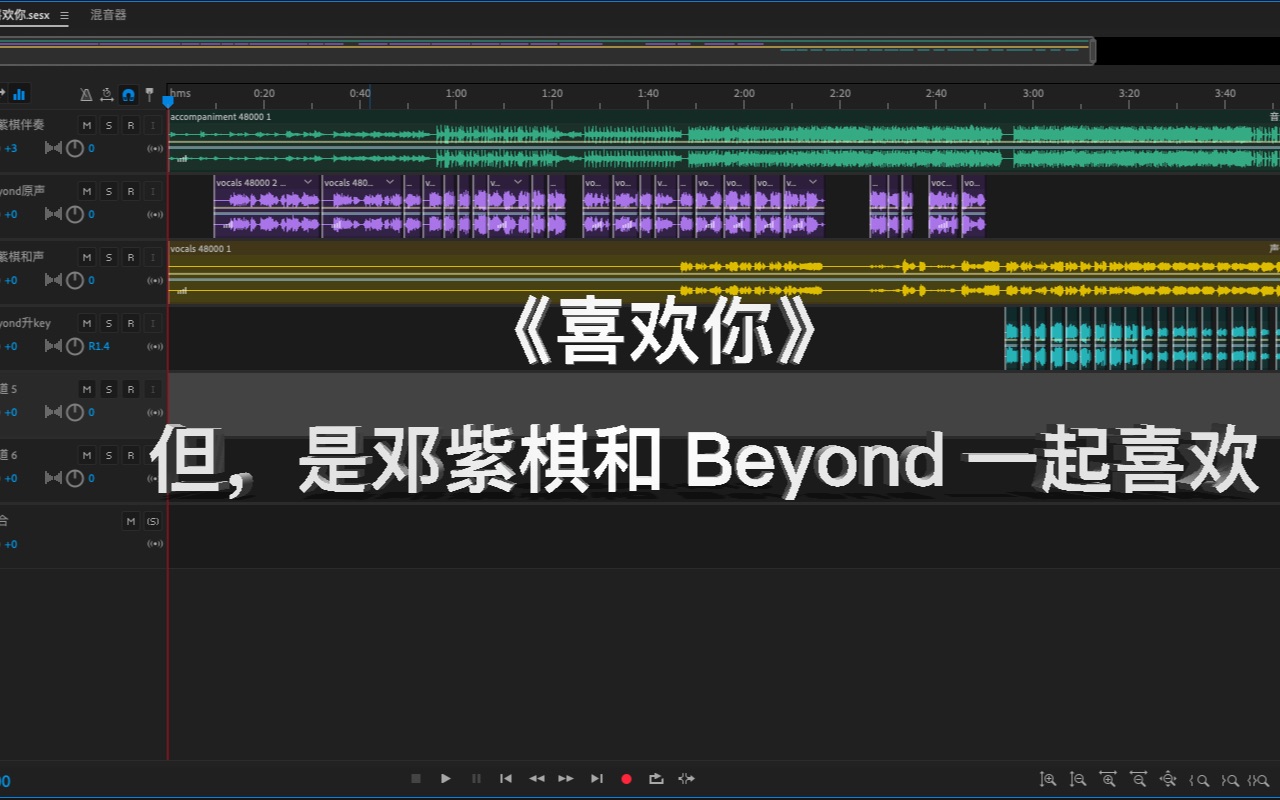Click the +3 volume value on 紫棋伴奏 track
This screenshot has width=1280, height=800.
click(x=10, y=148)
